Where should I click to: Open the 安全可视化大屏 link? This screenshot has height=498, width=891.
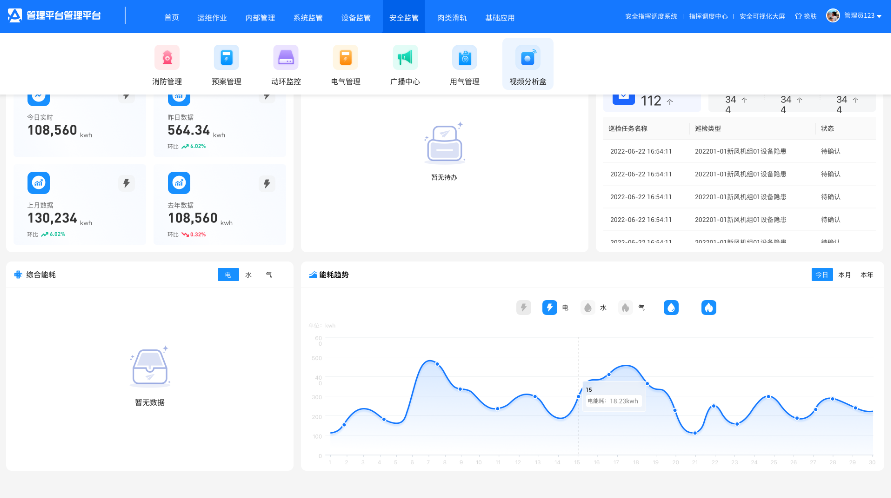point(762,17)
